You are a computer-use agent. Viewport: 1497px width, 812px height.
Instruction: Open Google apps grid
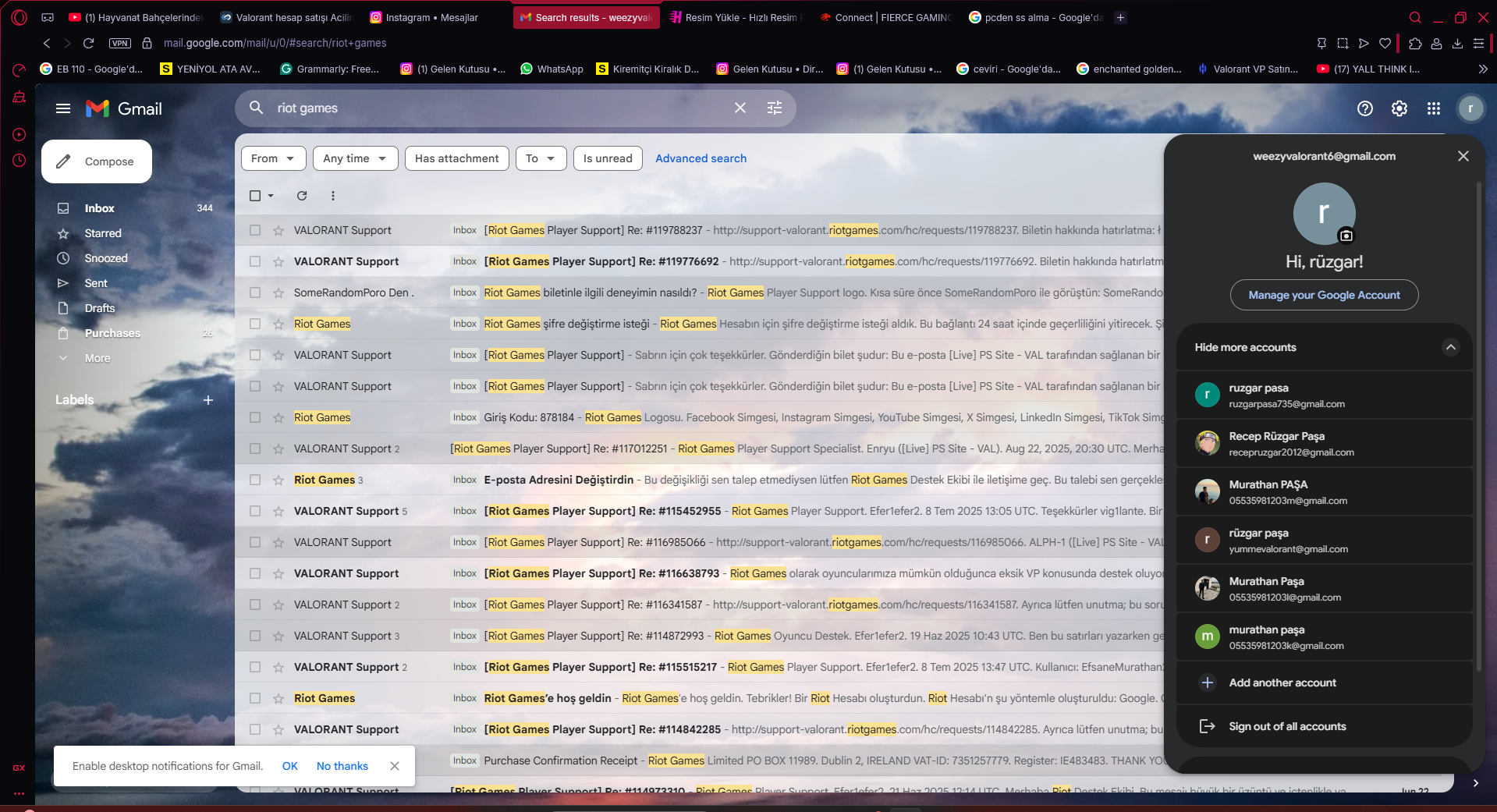point(1434,108)
